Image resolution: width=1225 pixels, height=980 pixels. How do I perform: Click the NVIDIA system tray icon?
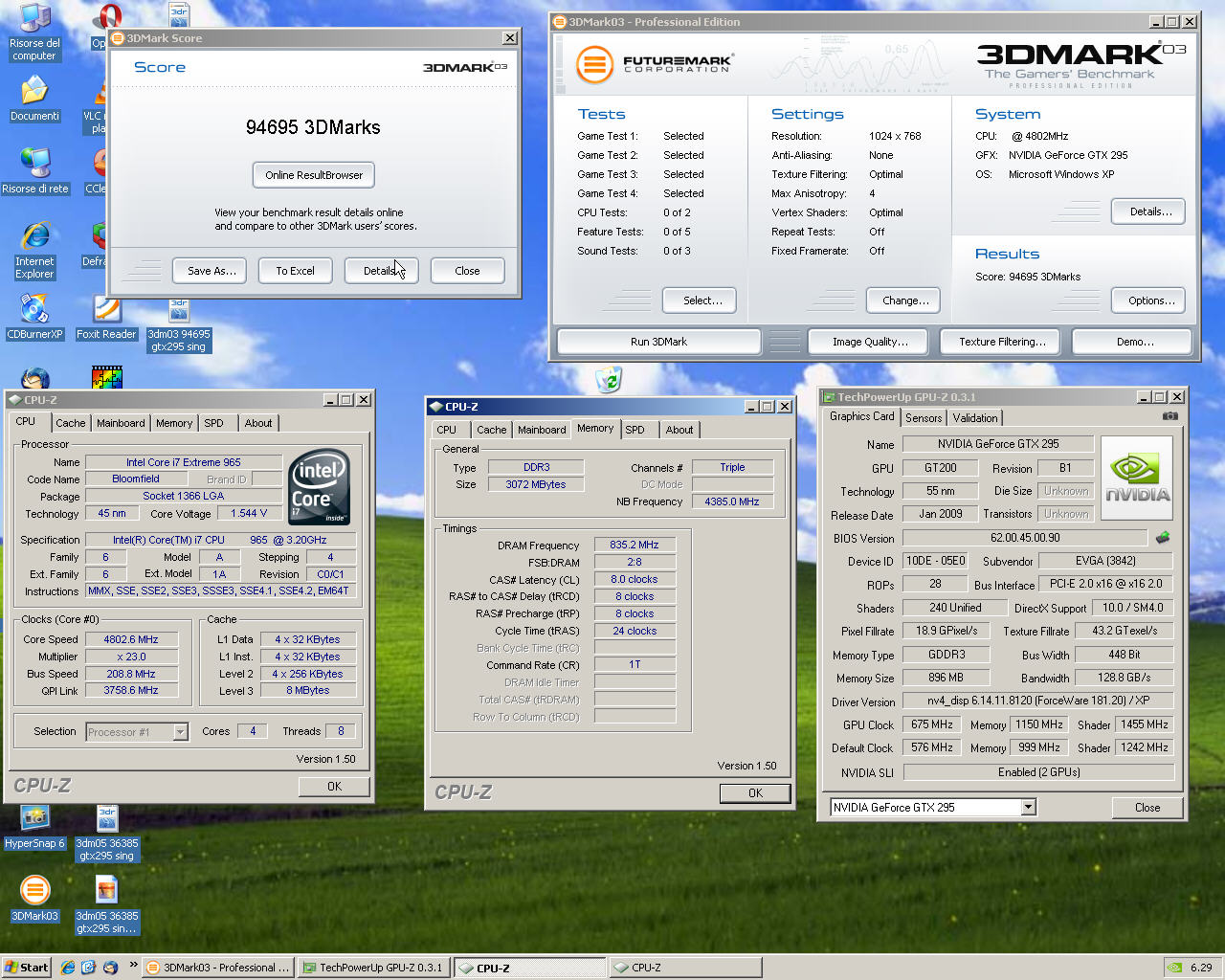click(1173, 968)
